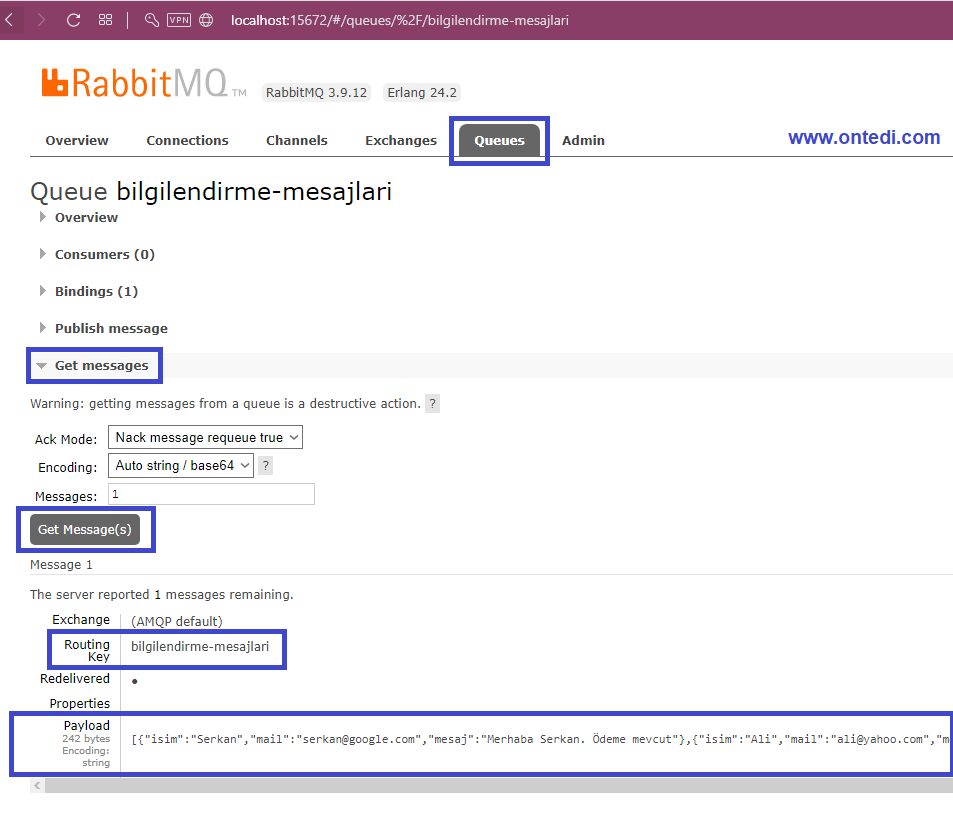Expand the Publish message section
This screenshot has height=814, width=953.
[x=111, y=329]
